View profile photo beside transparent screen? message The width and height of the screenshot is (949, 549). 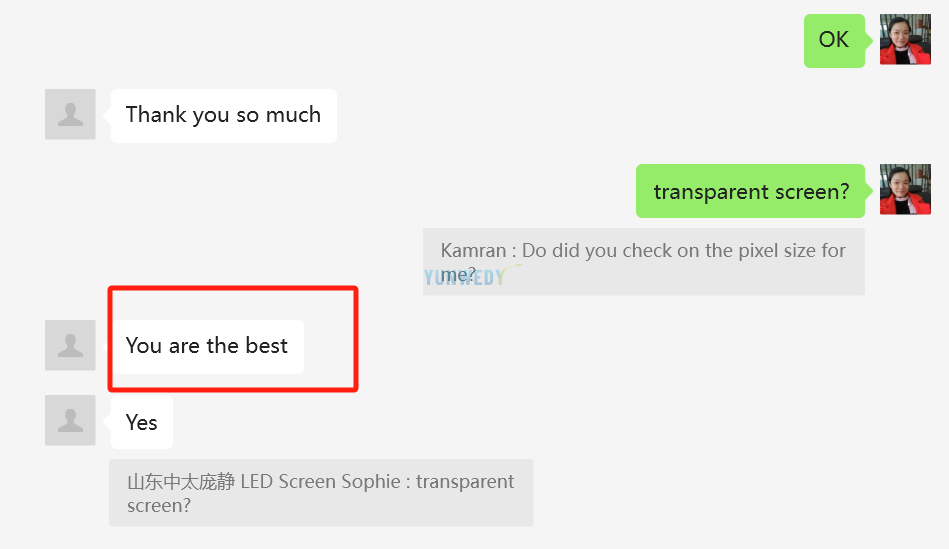(905, 189)
